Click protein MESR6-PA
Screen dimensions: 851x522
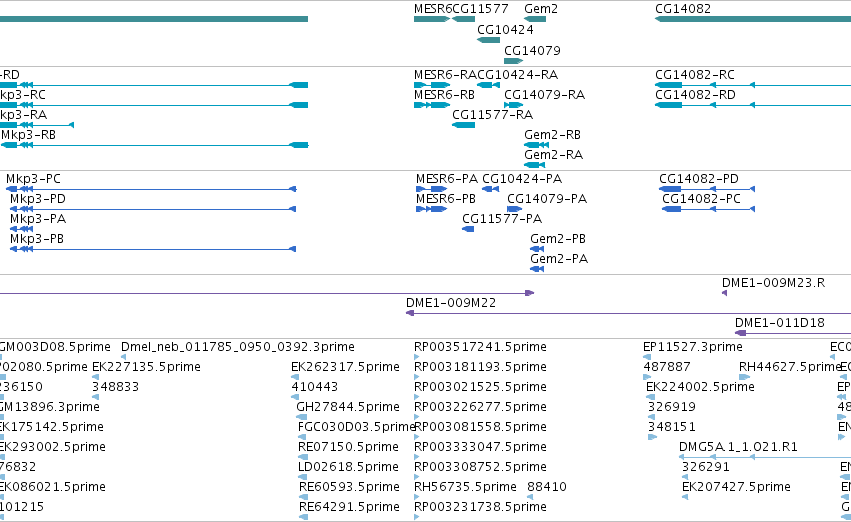click(x=431, y=189)
